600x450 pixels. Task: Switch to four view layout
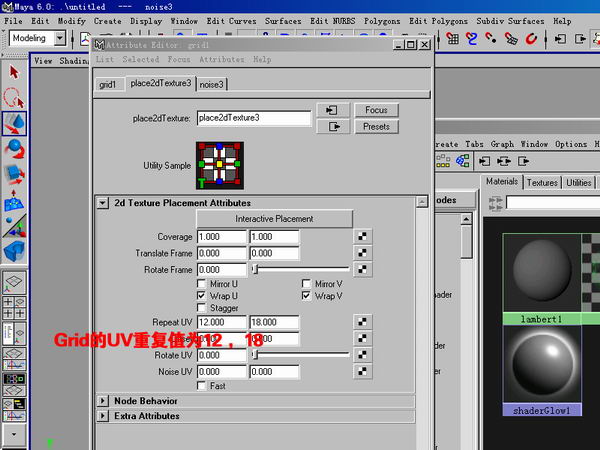click(14, 308)
